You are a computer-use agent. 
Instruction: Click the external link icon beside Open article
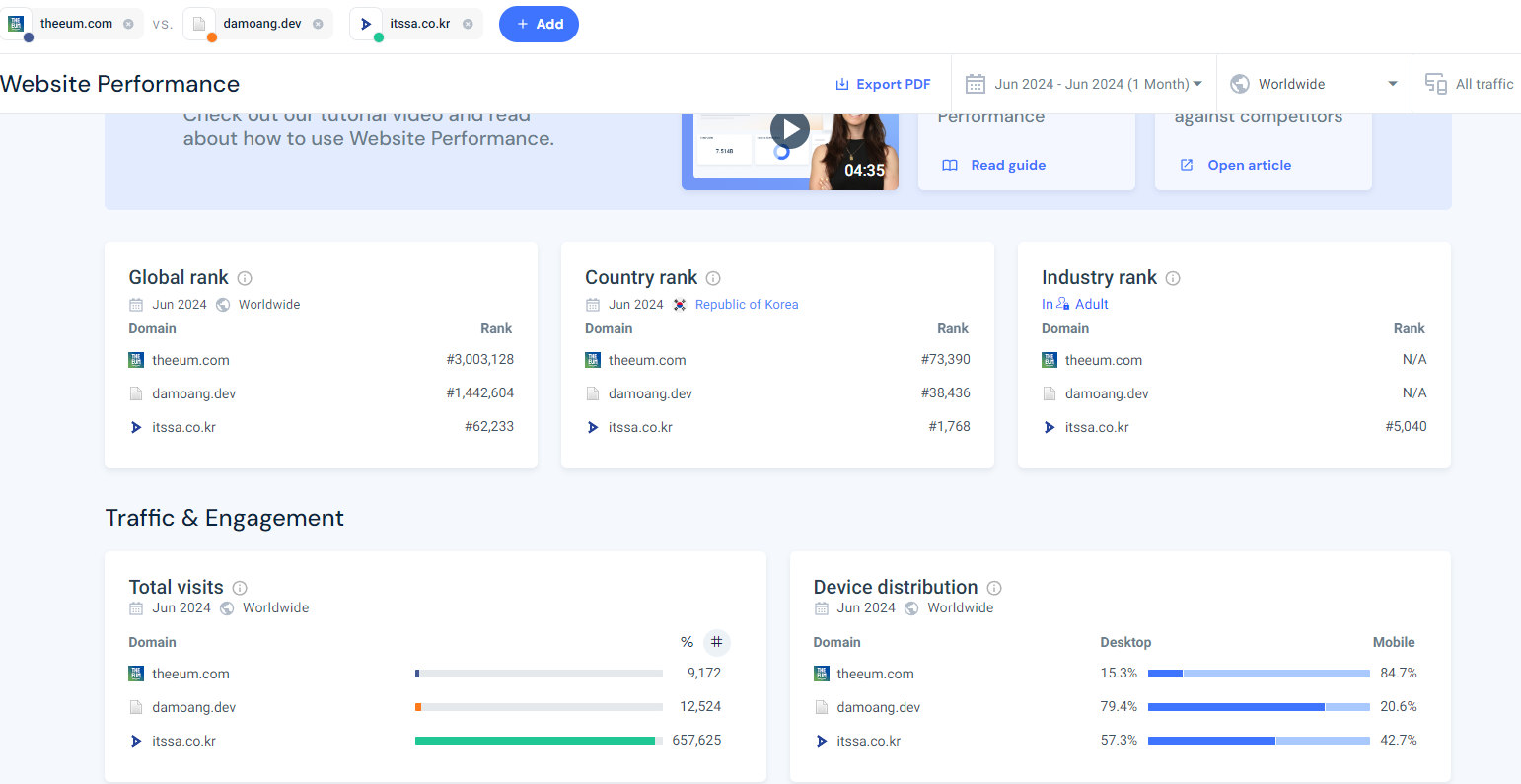pyautogui.click(x=1187, y=165)
